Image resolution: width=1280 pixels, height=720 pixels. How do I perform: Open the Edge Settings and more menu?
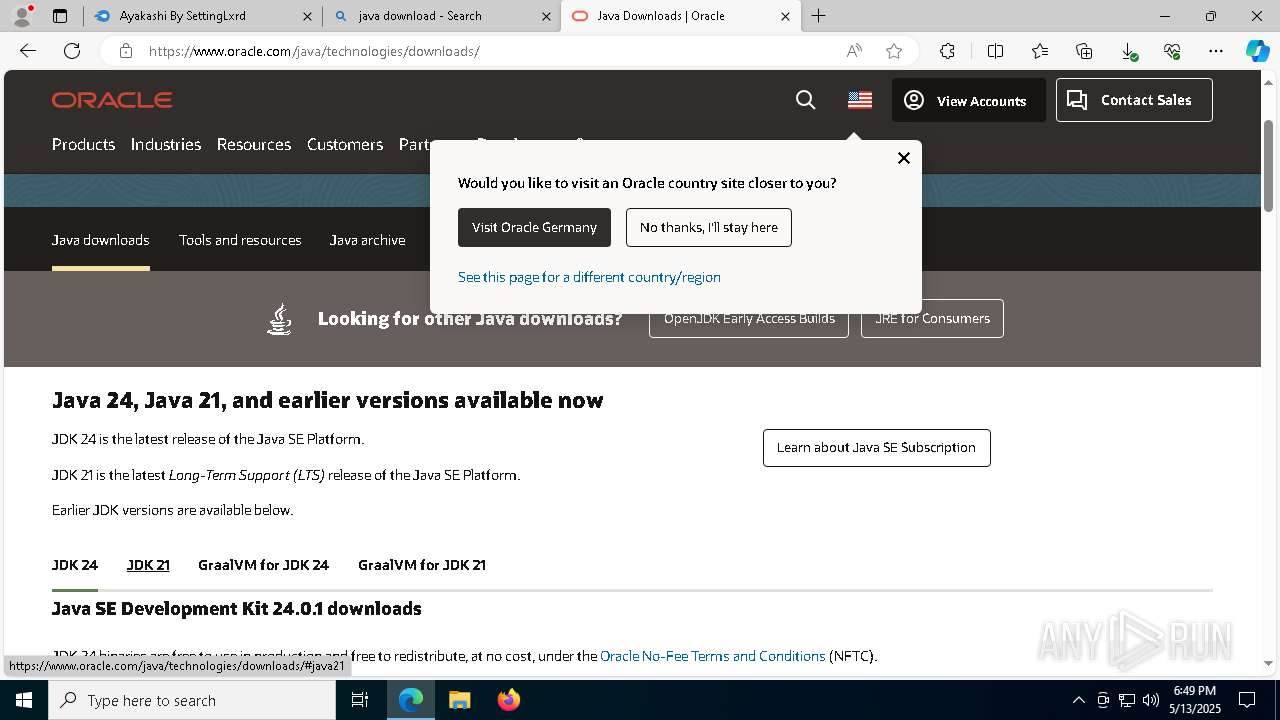tap(1216, 51)
